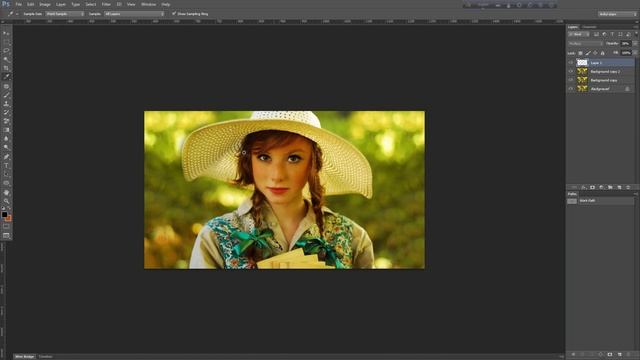Image resolution: width=640 pixels, height=360 pixels.
Task: Select the Clone Stamp tool
Action: click(6, 104)
